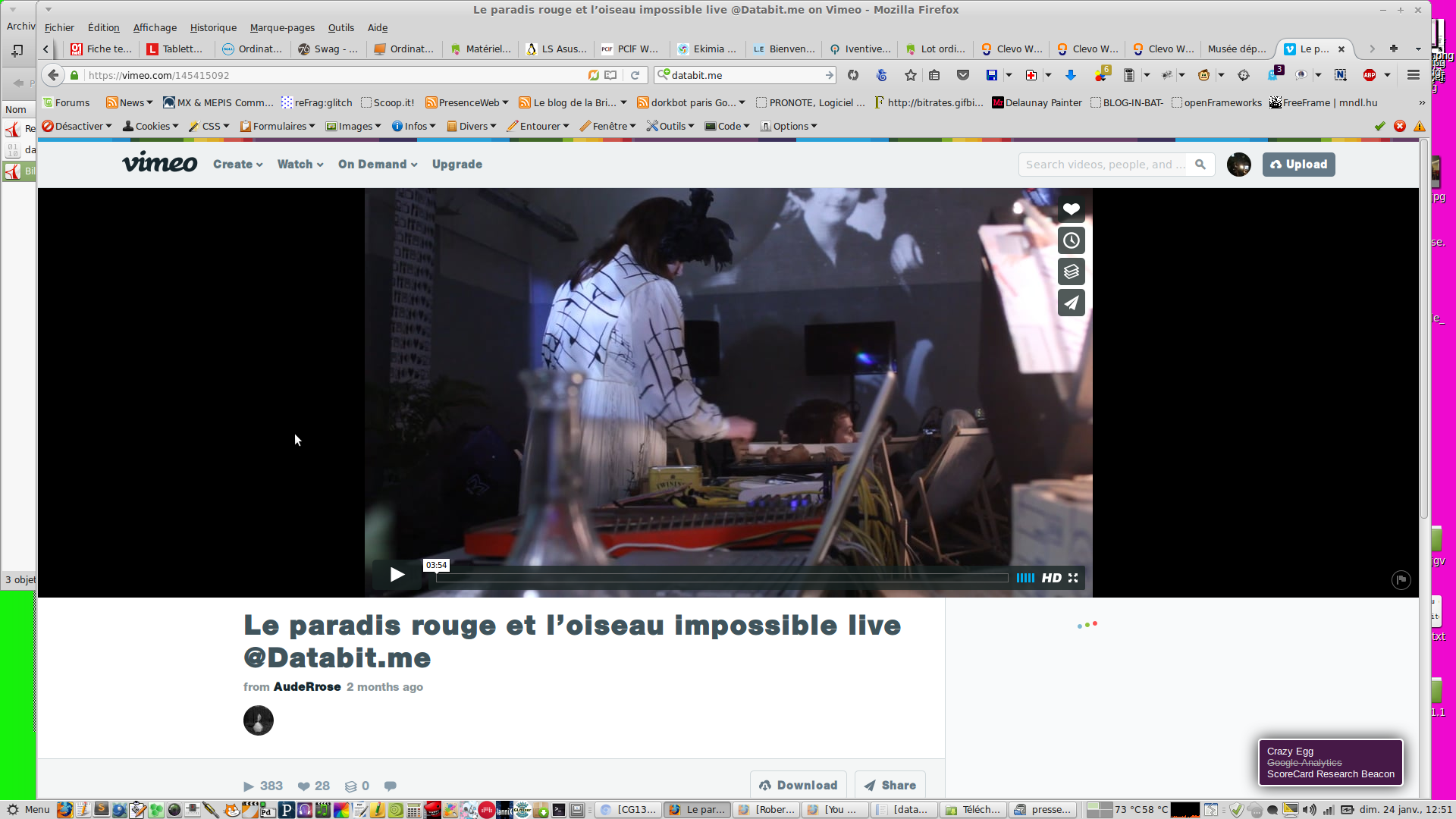Screen dimensions: 1456x819
Task: Open the Marque-pages menu
Action: coord(282,28)
